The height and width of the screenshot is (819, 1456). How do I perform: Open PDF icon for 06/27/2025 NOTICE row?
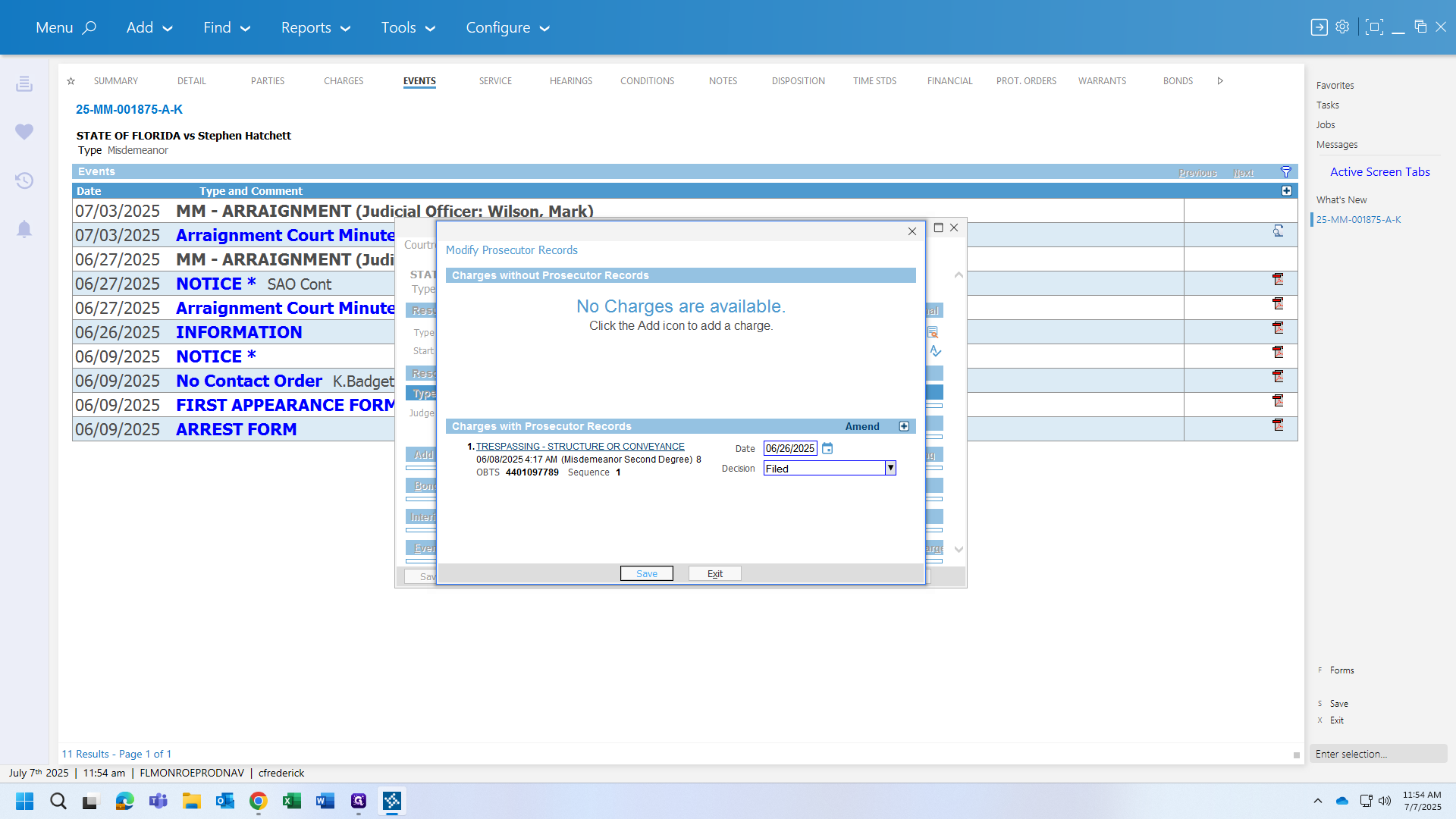click(x=1278, y=280)
